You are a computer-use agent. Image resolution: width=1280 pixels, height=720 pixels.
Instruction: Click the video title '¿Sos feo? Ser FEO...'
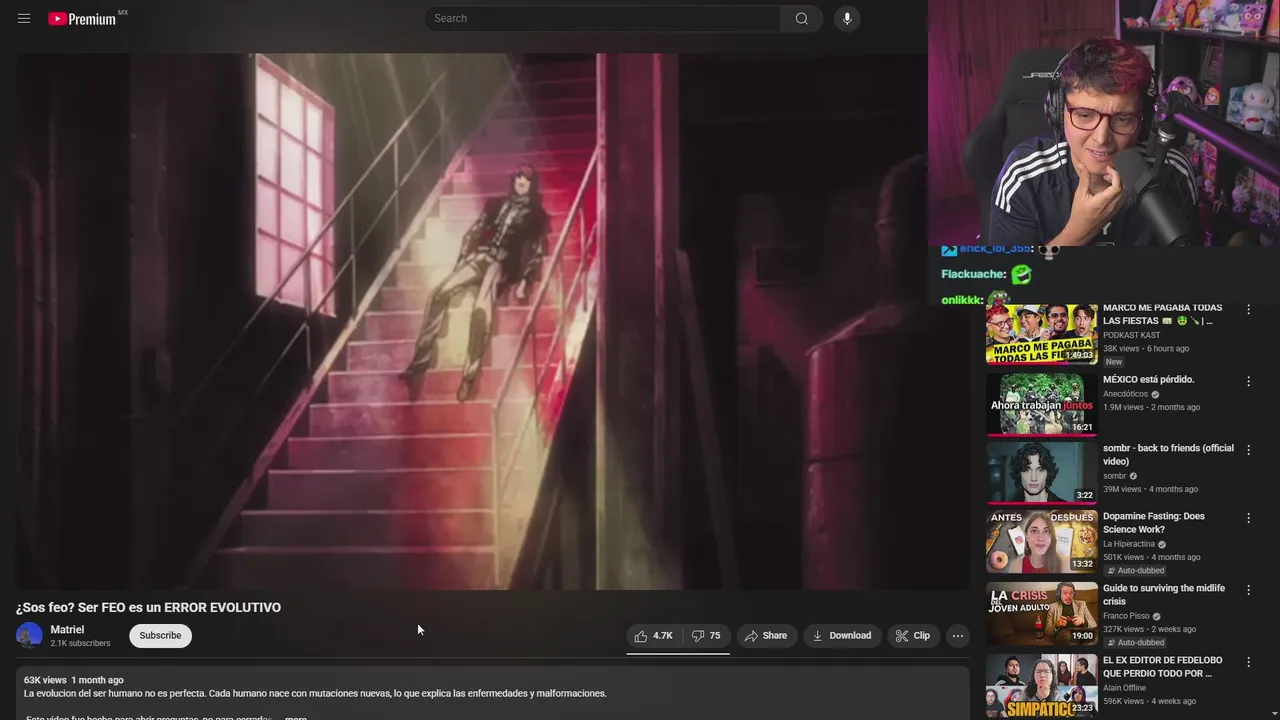pos(148,607)
